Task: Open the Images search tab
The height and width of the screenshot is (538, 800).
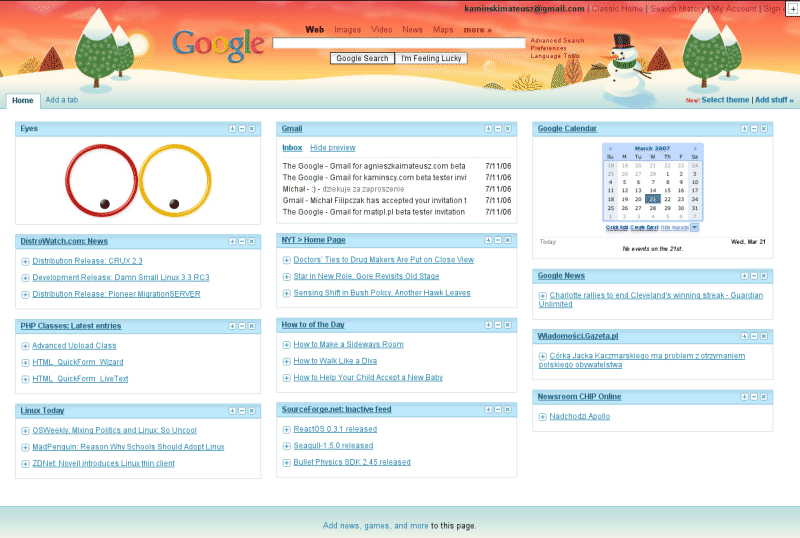Action: (347, 30)
